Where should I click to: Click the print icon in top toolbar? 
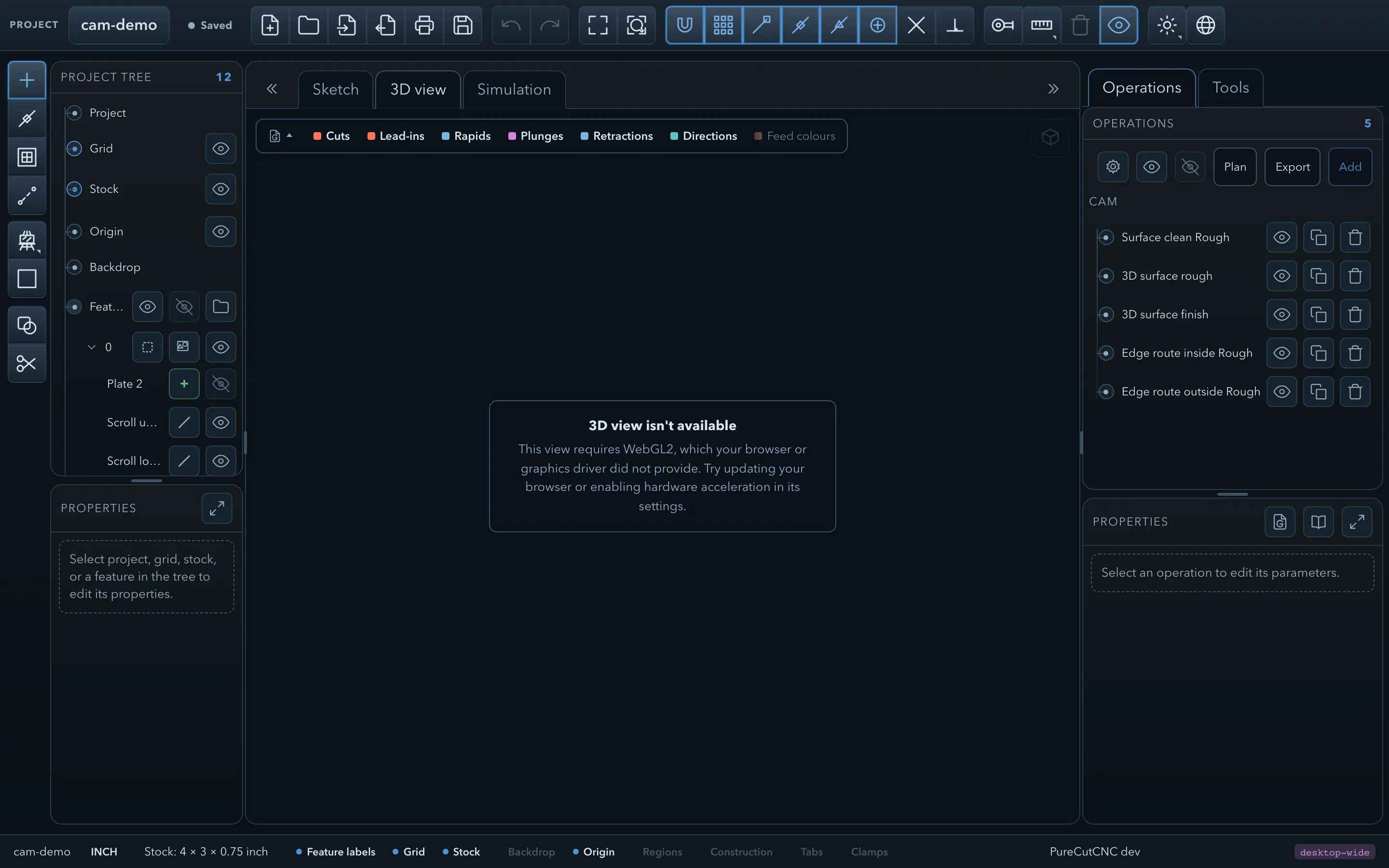[x=424, y=25]
